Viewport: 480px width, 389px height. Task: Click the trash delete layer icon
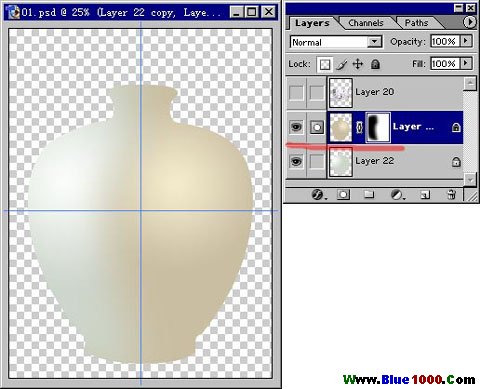pos(451,194)
